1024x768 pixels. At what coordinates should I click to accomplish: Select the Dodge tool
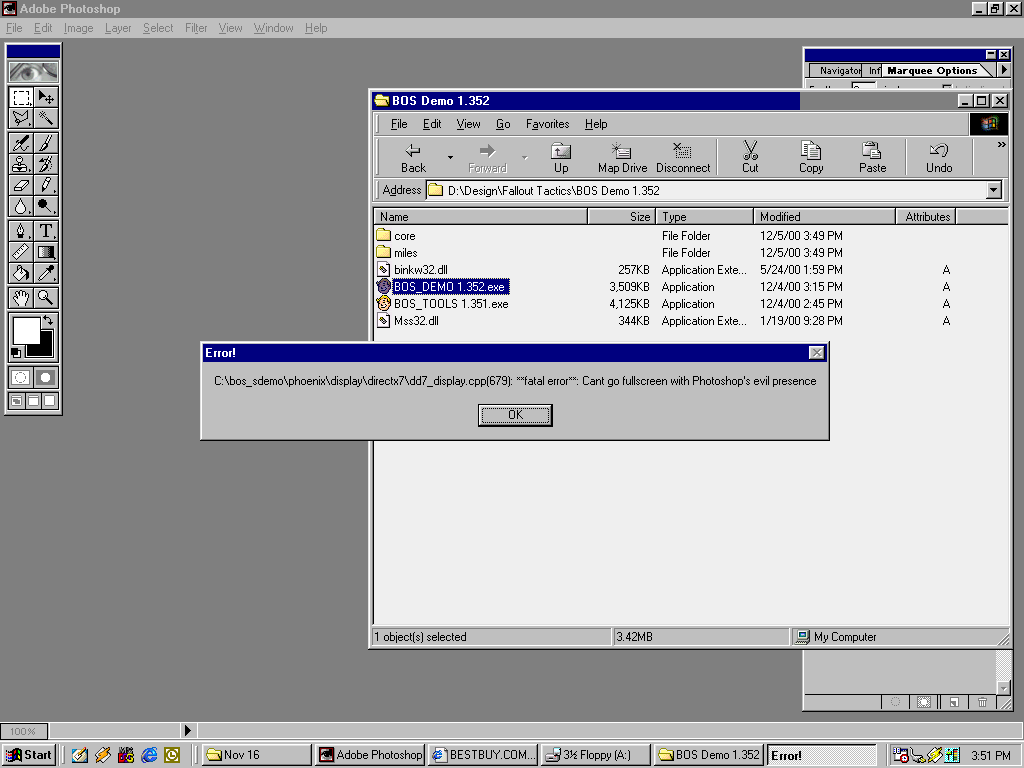(46, 206)
